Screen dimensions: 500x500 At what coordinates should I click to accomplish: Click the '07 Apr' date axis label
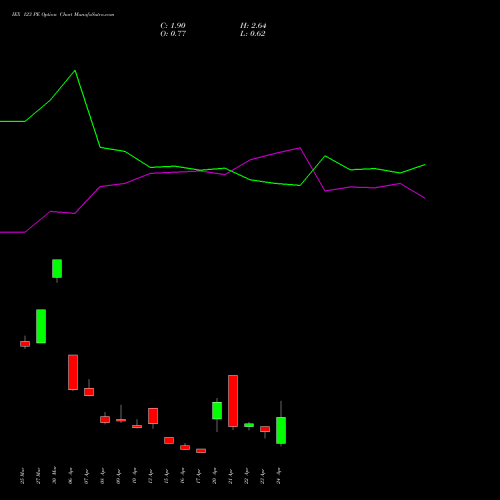click(86, 476)
